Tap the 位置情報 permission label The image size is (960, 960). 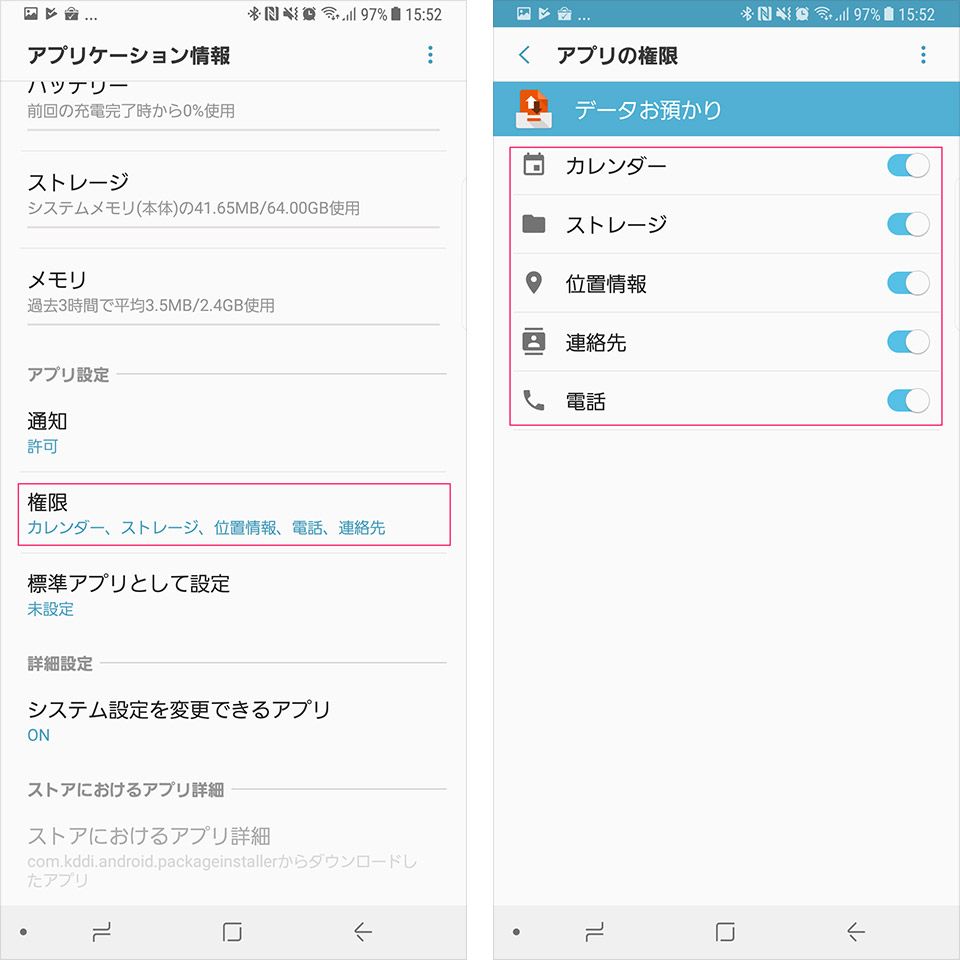[x=606, y=283]
